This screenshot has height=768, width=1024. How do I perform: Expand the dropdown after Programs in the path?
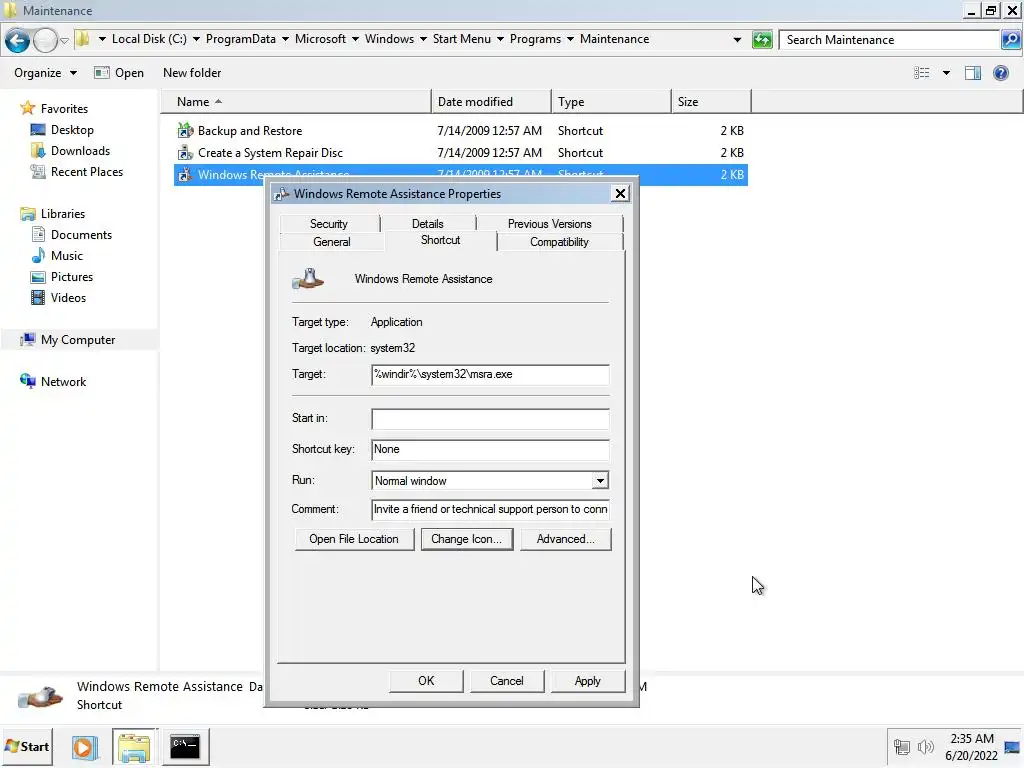[x=570, y=39]
